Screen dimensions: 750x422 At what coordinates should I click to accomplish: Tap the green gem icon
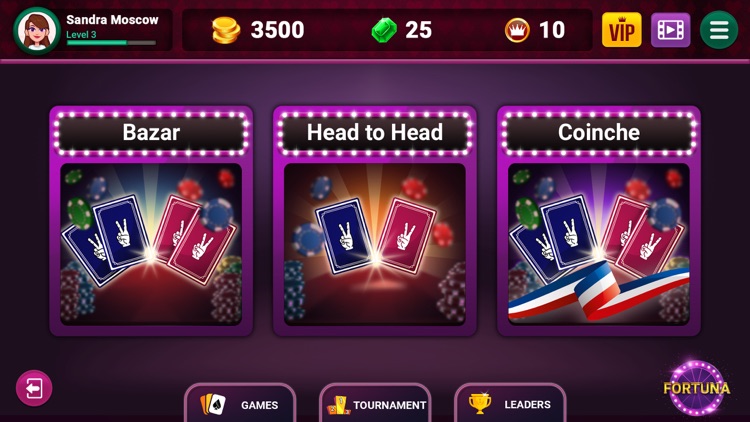384,30
